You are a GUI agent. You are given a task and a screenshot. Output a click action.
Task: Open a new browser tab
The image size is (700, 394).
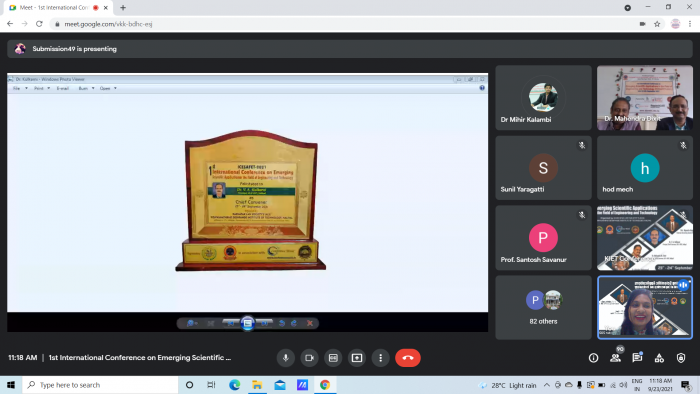pos(123,8)
